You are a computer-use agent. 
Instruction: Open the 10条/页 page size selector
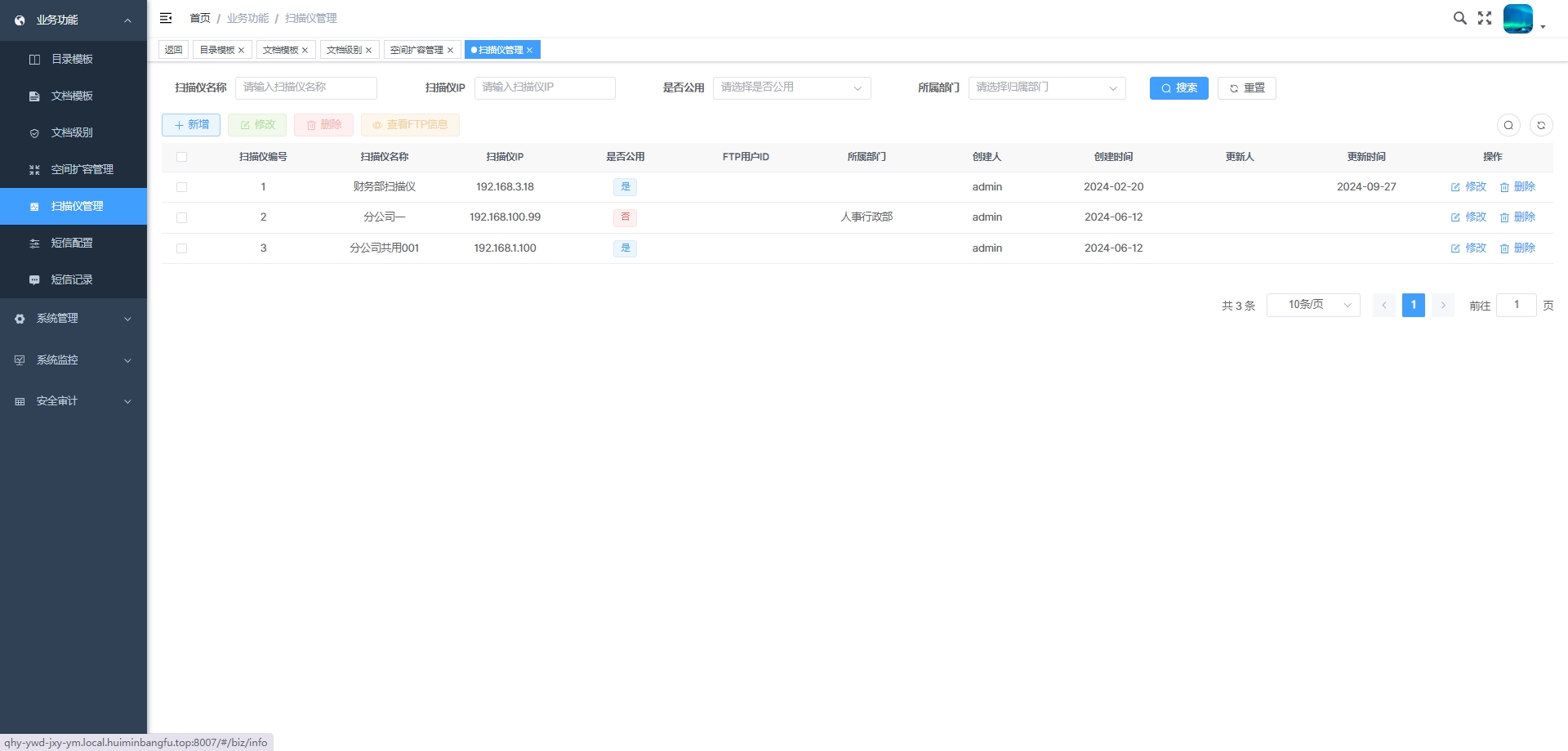click(x=1313, y=305)
